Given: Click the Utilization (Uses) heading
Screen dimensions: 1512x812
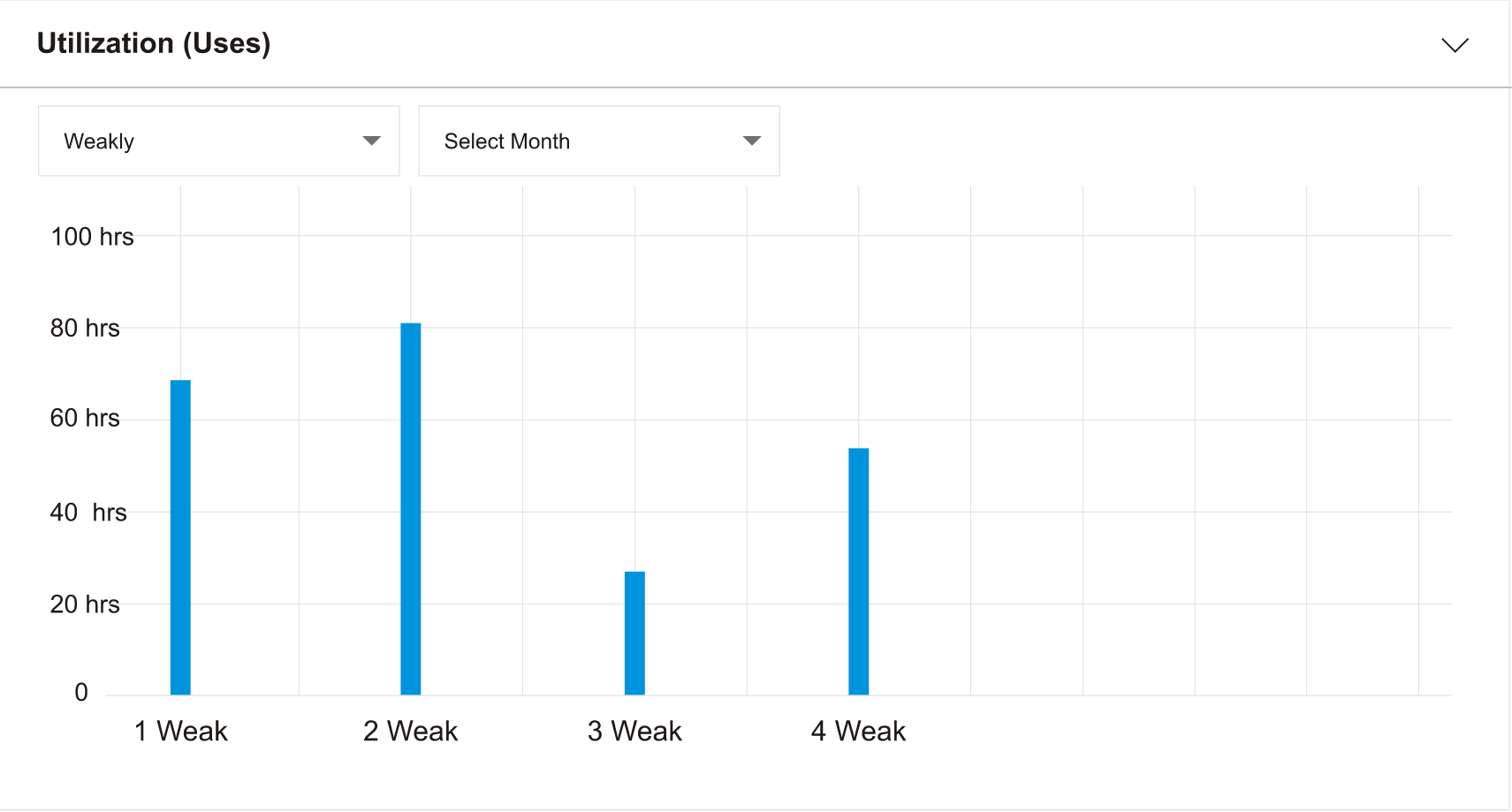Looking at the screenshot, I should [x=154, y=43].
